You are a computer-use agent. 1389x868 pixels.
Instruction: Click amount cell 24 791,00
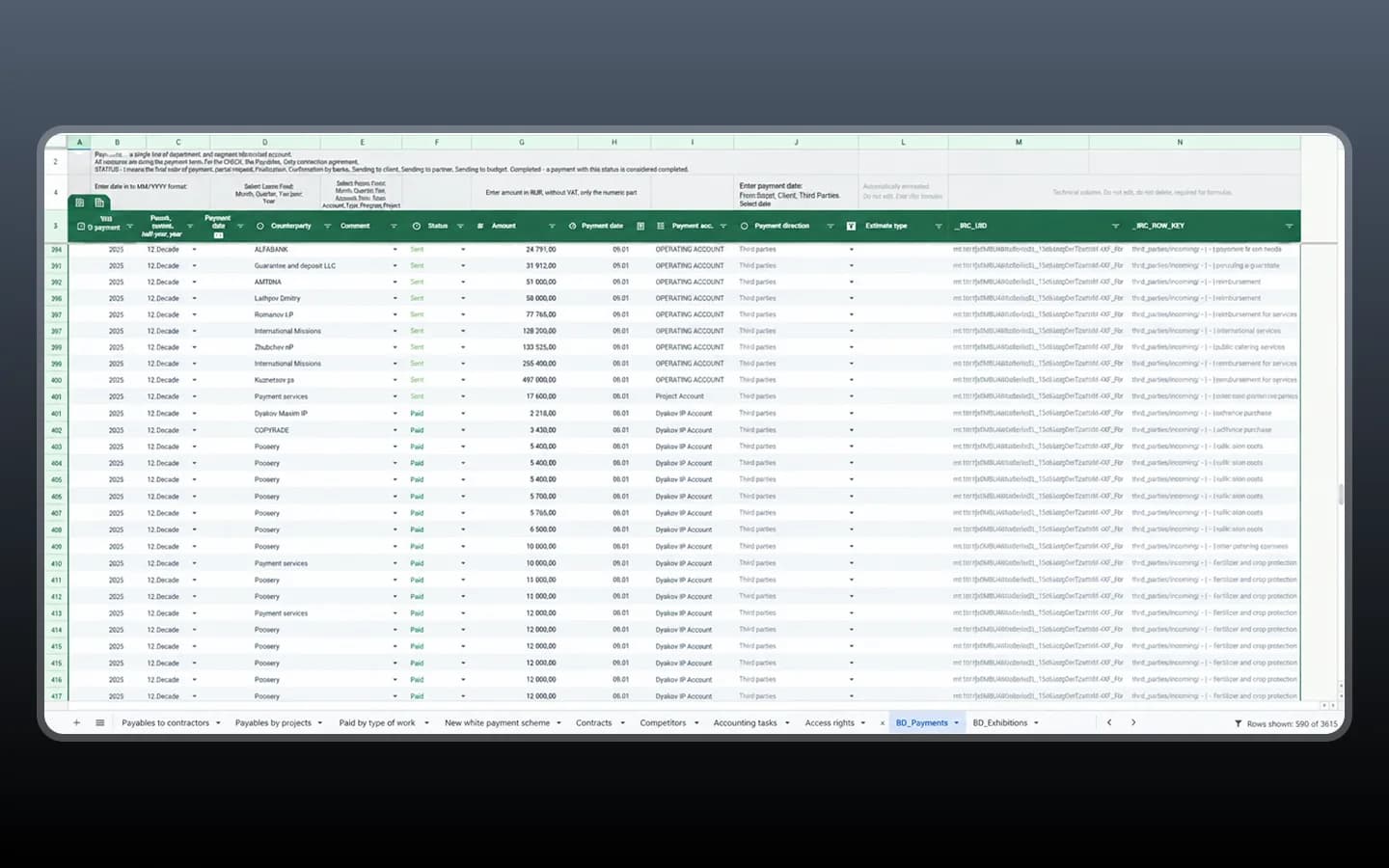tap(540, 250)
